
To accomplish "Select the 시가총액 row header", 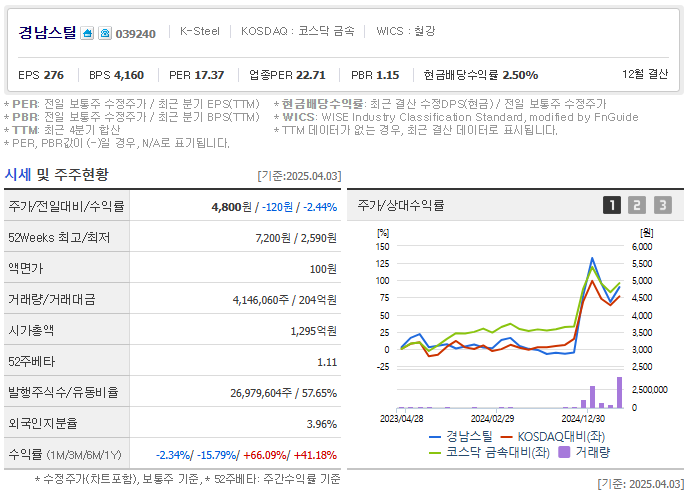I will pos(66,330).
